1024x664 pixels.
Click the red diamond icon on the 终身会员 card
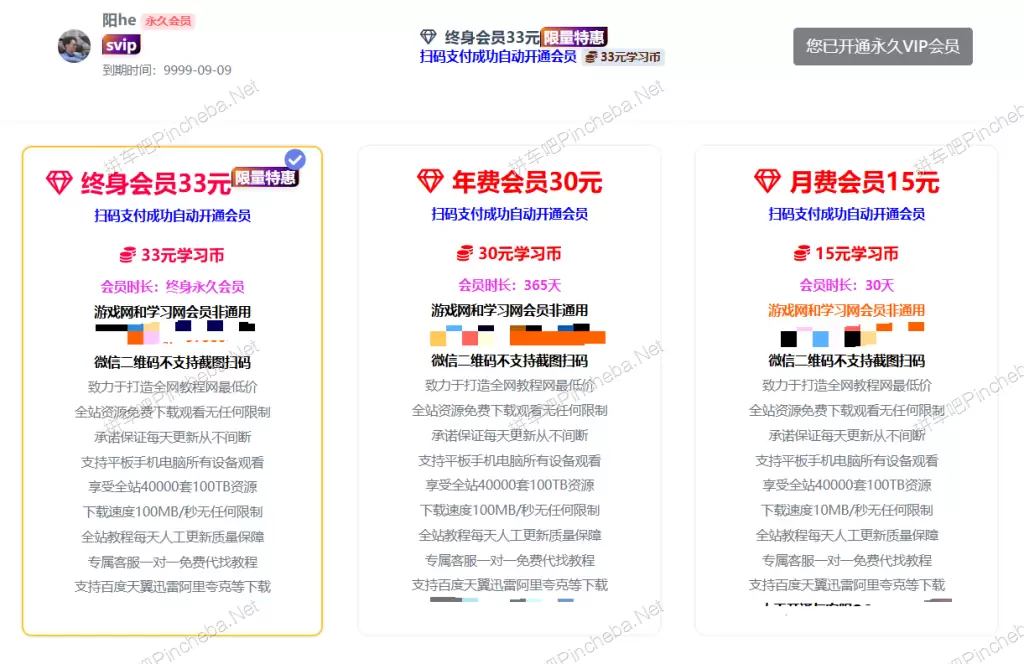(x=59, y=182)
